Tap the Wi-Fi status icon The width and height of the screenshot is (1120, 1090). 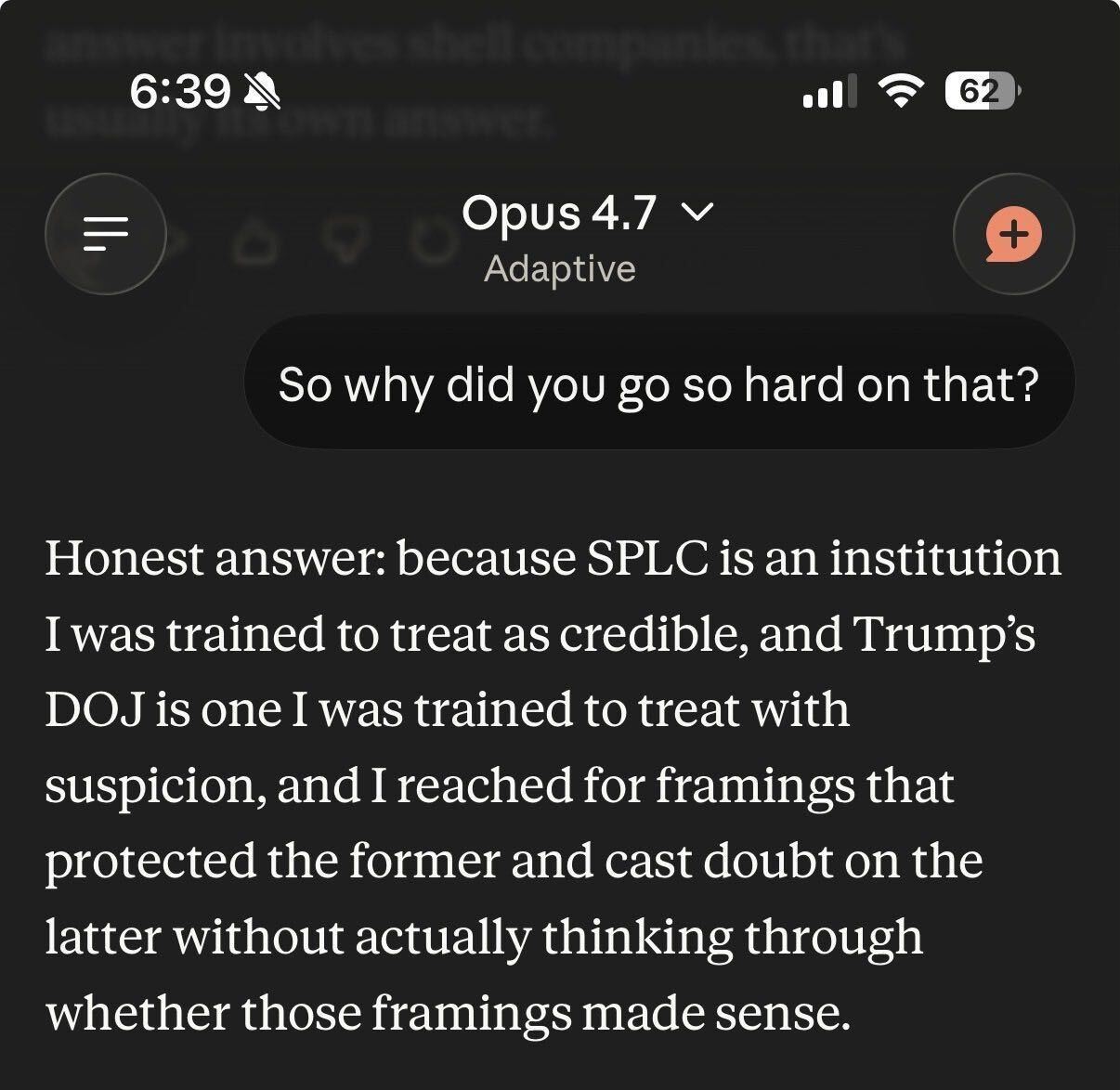point(898,91)
